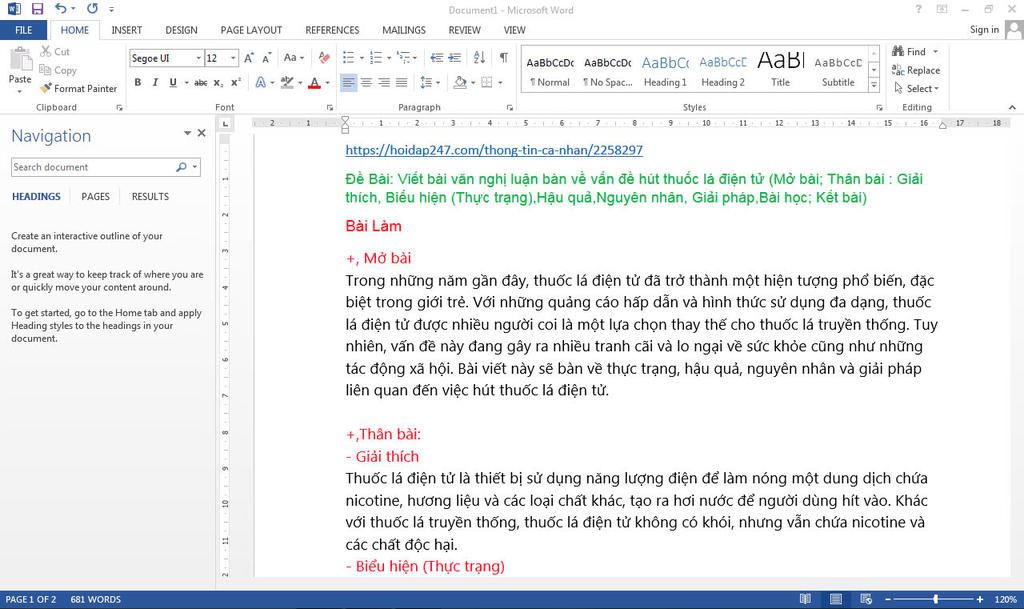The width and height of the screenshot is (1024, 609).
Task: Switch to the PAGES tab in Navigation
Action: coord(95,196)
